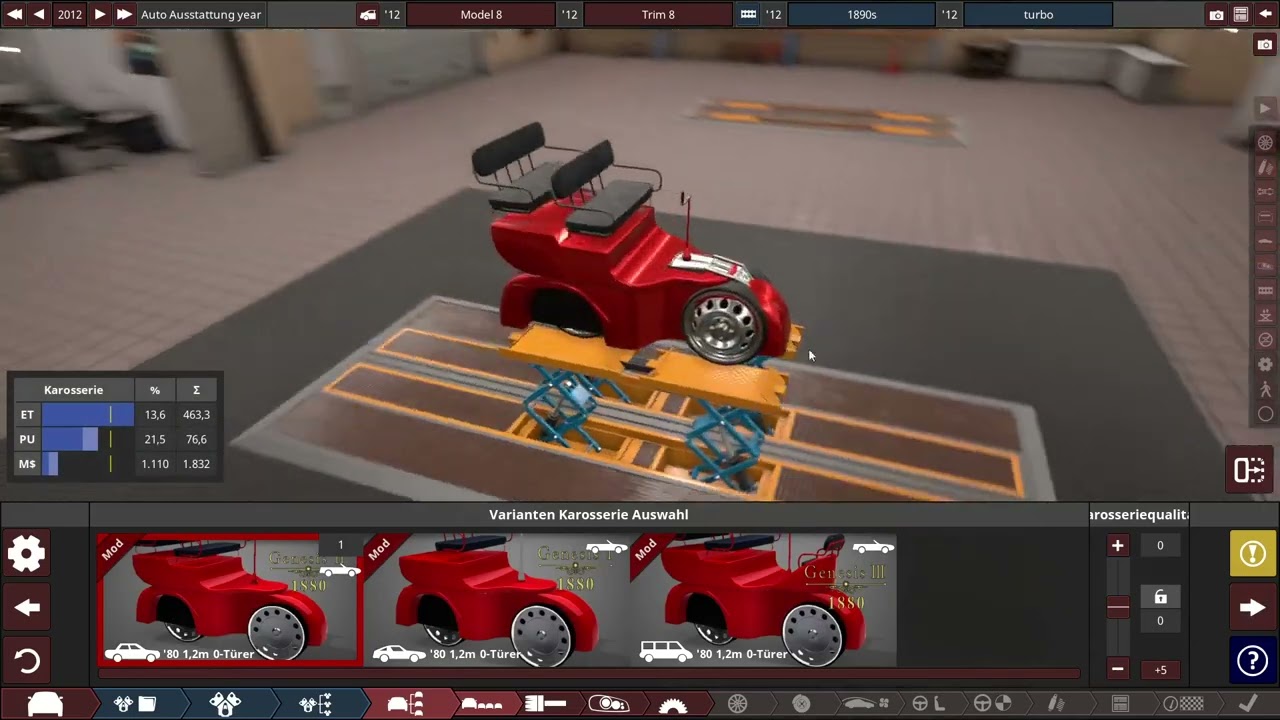Select the M$ row in Karosserie stats
Screen dimensions: 1280x720
(x=116, y=464)
